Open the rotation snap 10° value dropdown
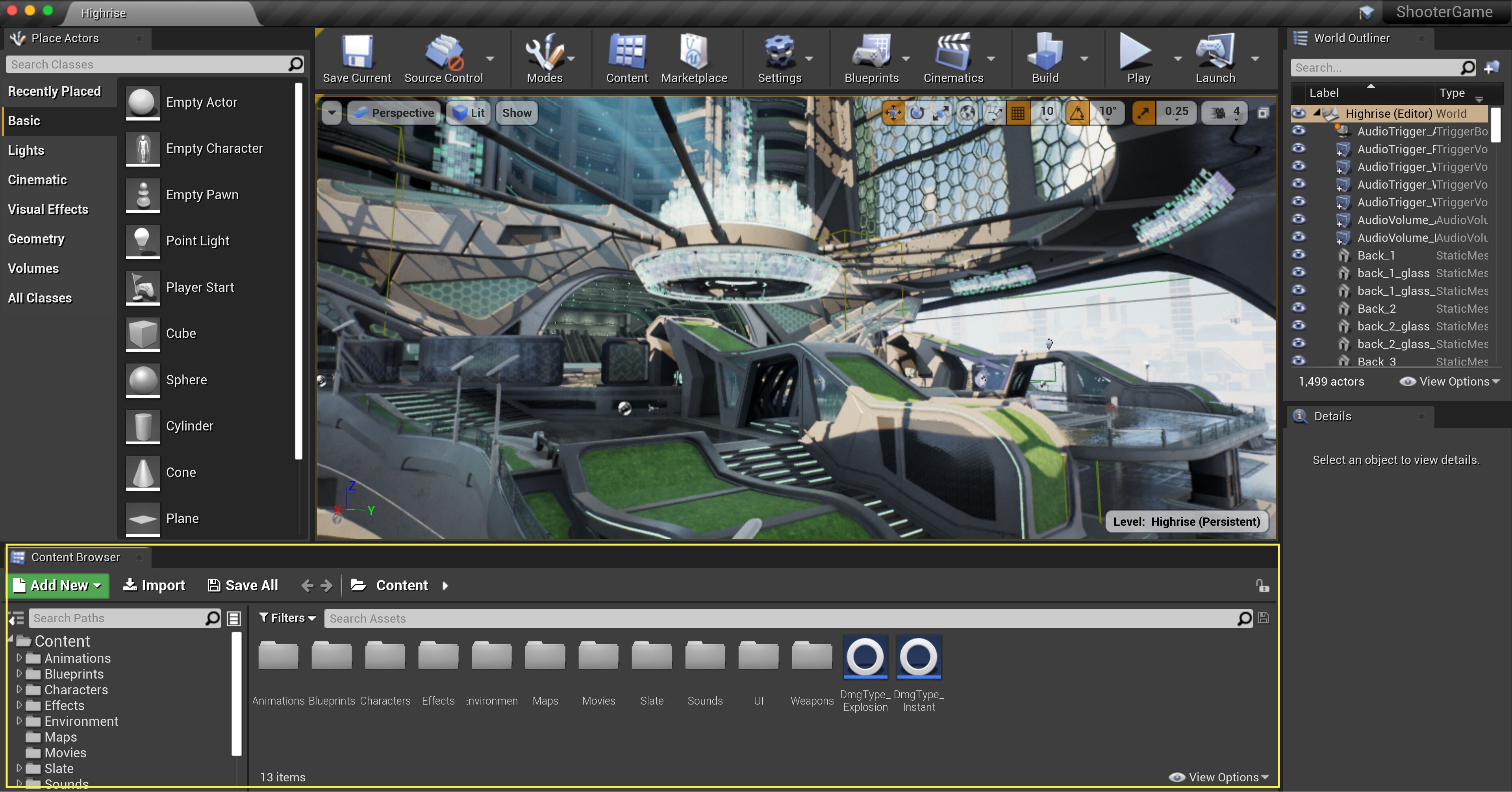The height and width of the screenshot is (792, 1512). point(1108,113)
